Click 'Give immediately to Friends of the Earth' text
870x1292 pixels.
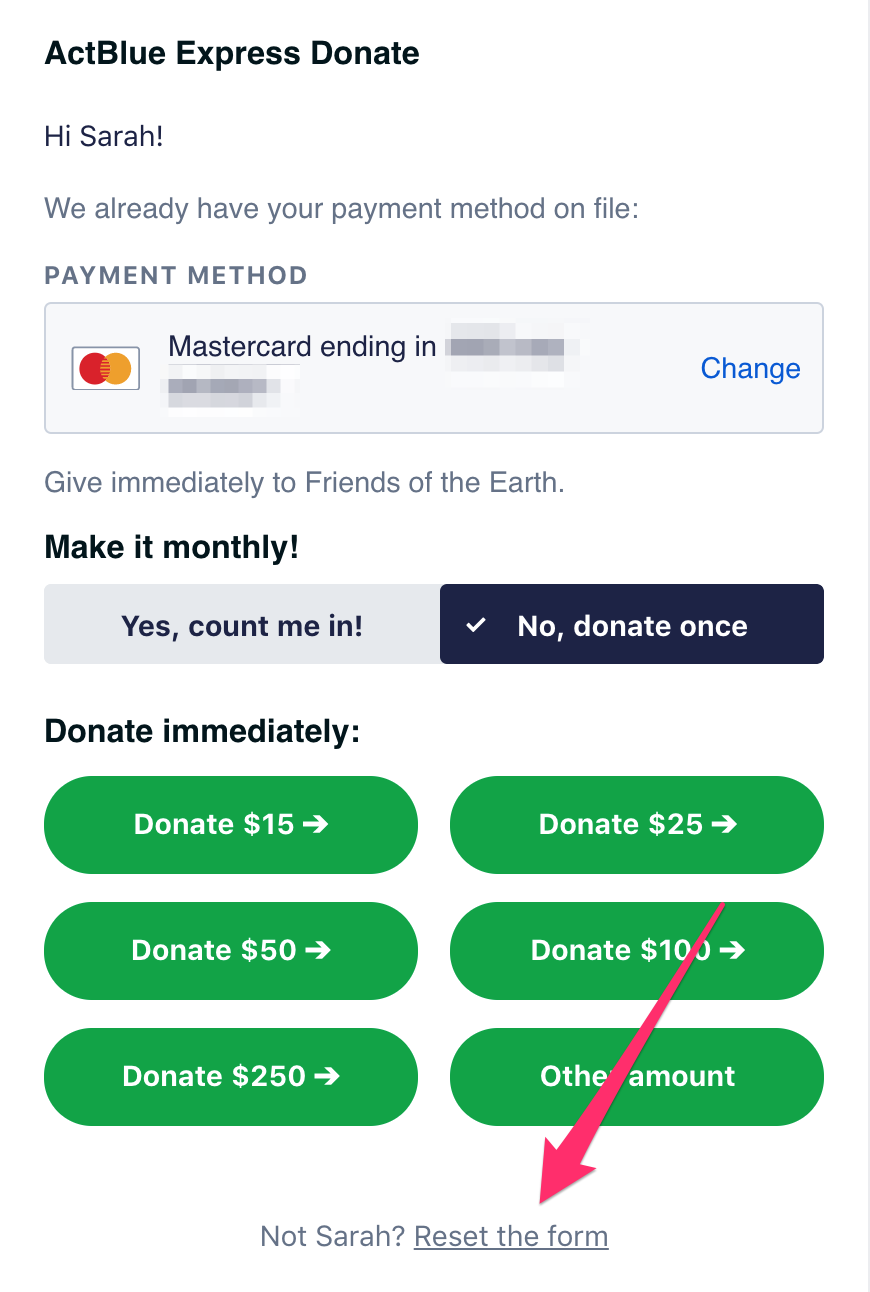click(x=304, y=484)
